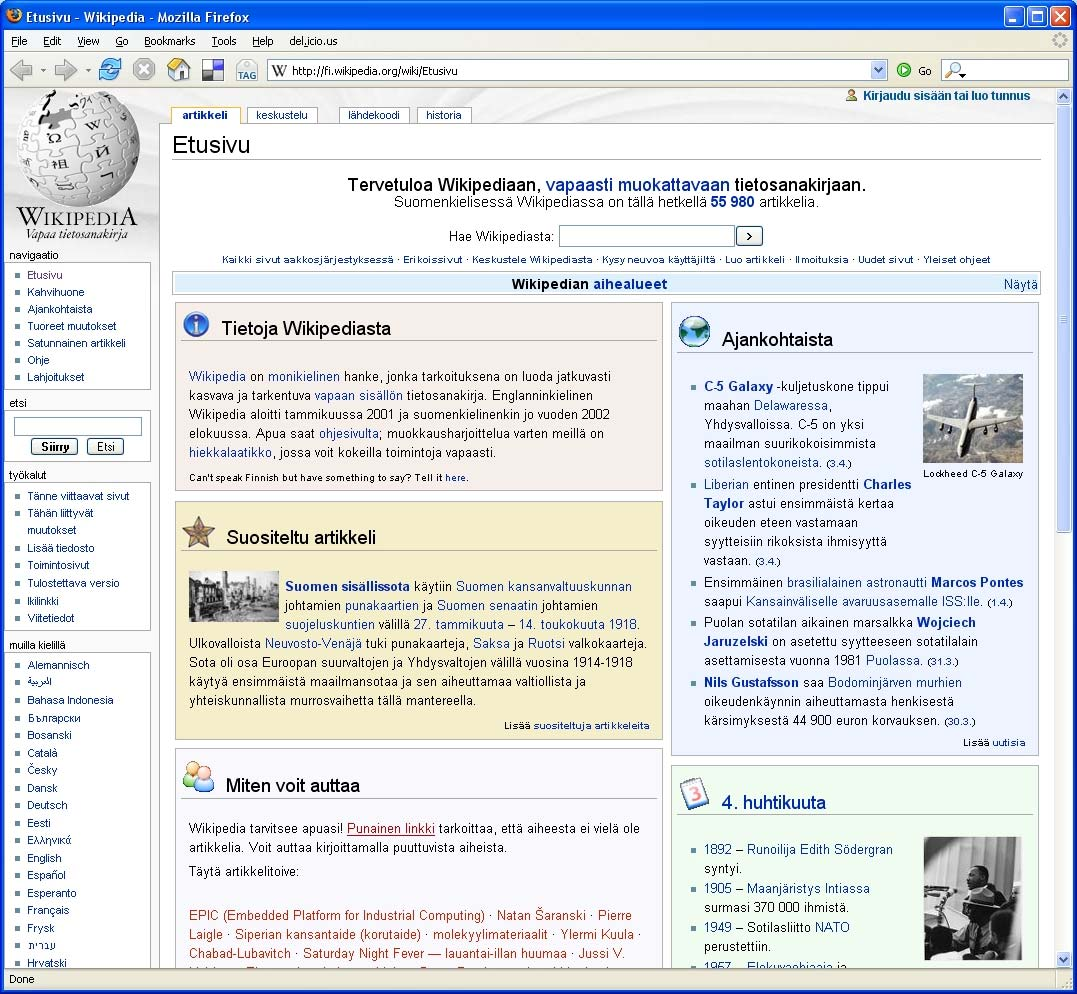Go back with the Back arrow button

(x=21, y=70)
